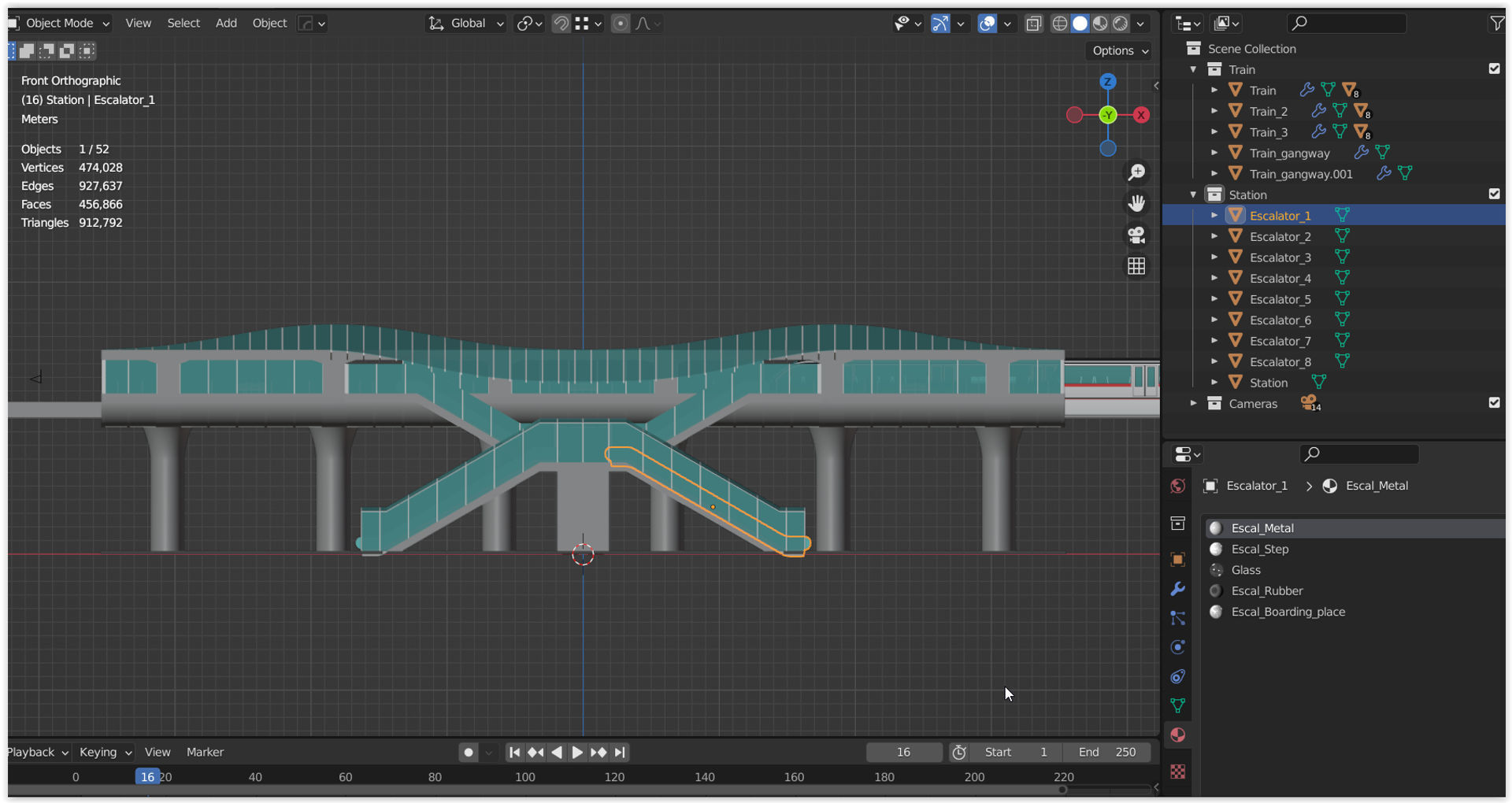
Task: Uncheck the Cameras collection visibility checkbox
Action: [x=1494, y=402]
